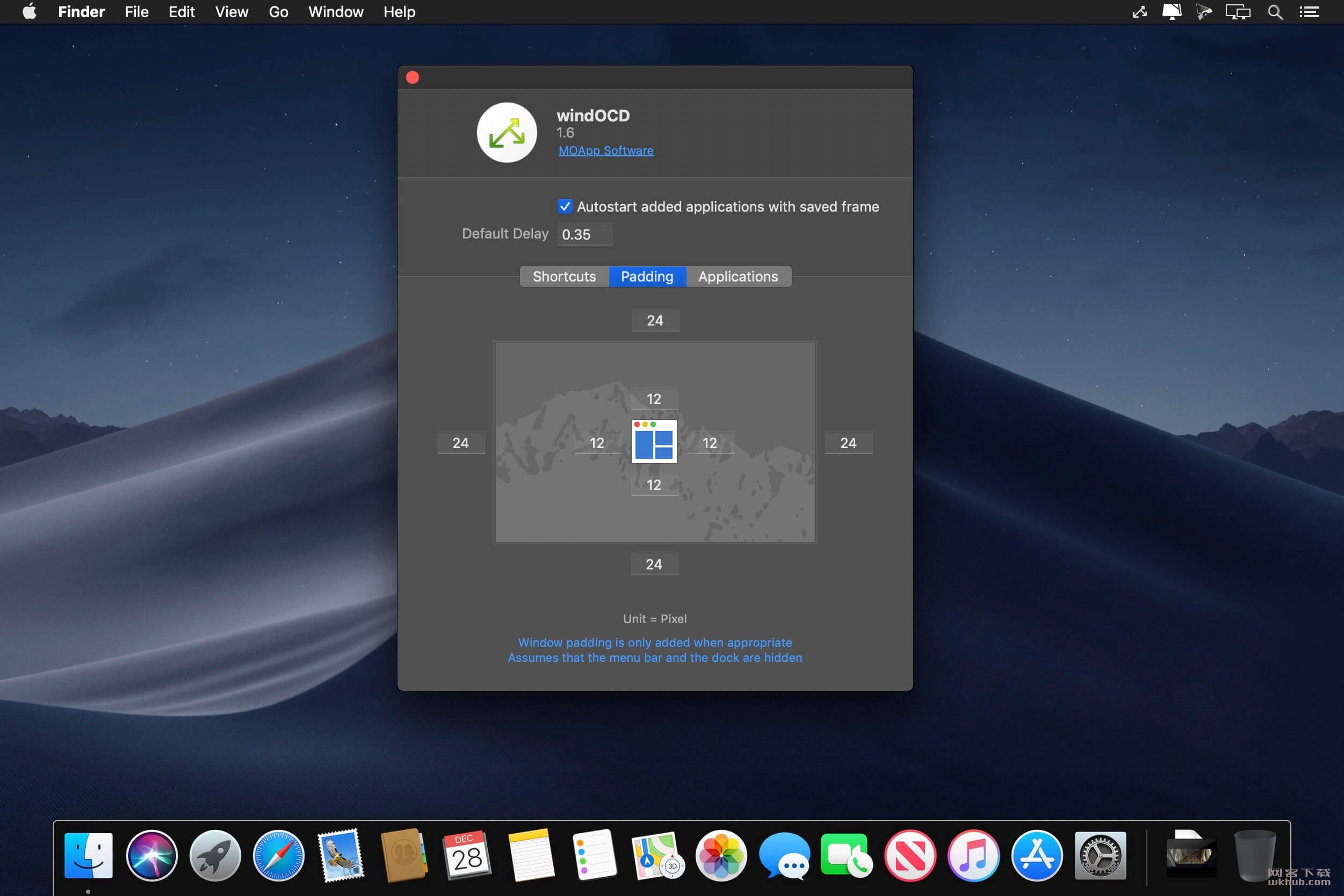The image size is (1344, 896).
Task: Open Mail stamp icon in dock
Action: (342, 855)
